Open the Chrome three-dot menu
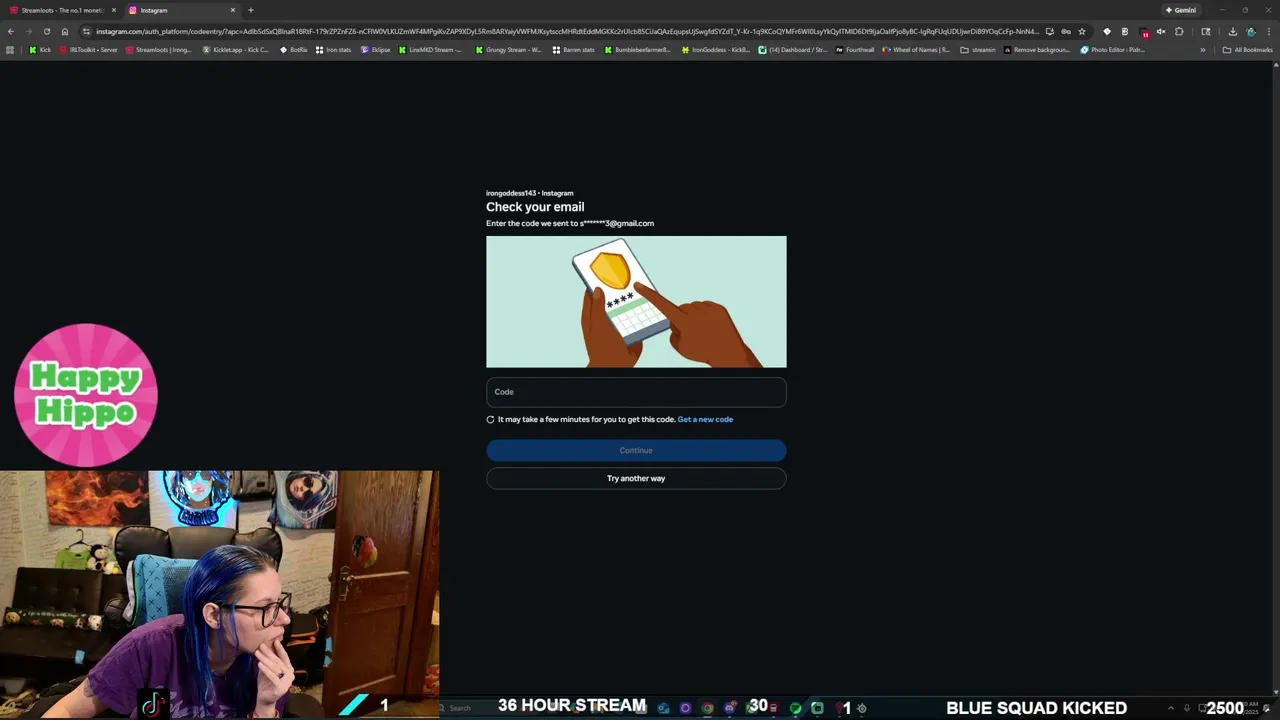1280x720 pixels. point(1268,31)
